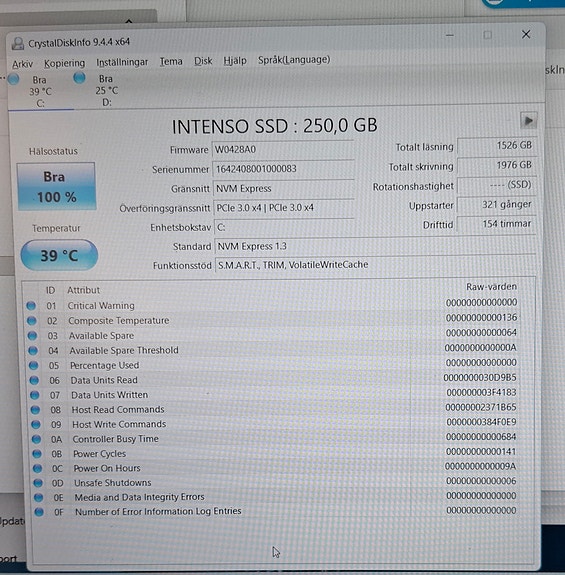
Task: Select the C: drive tab at 39 °C
Action: pos(40,92)
